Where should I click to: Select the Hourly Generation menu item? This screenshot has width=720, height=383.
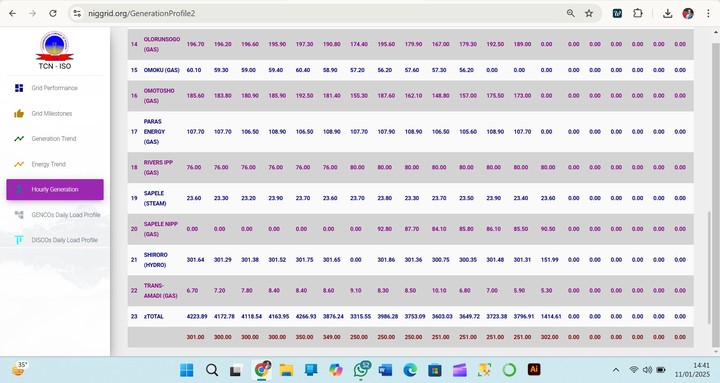(x=55, y=190)
